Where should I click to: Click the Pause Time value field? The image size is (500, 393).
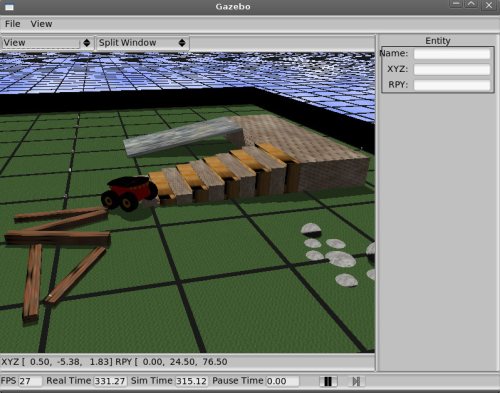282,381
